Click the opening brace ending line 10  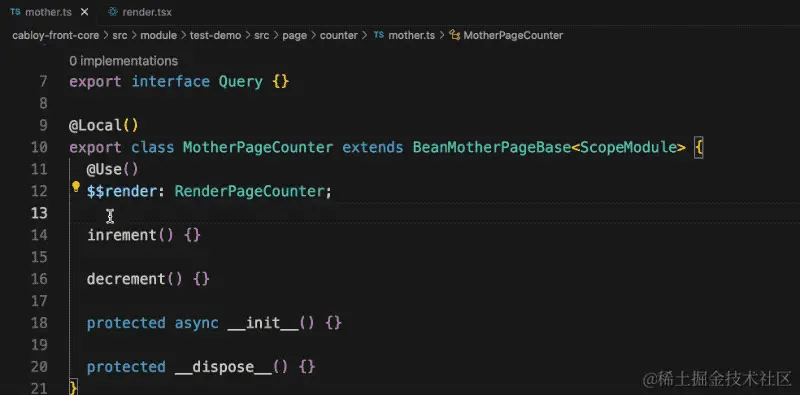coord(699,148)
